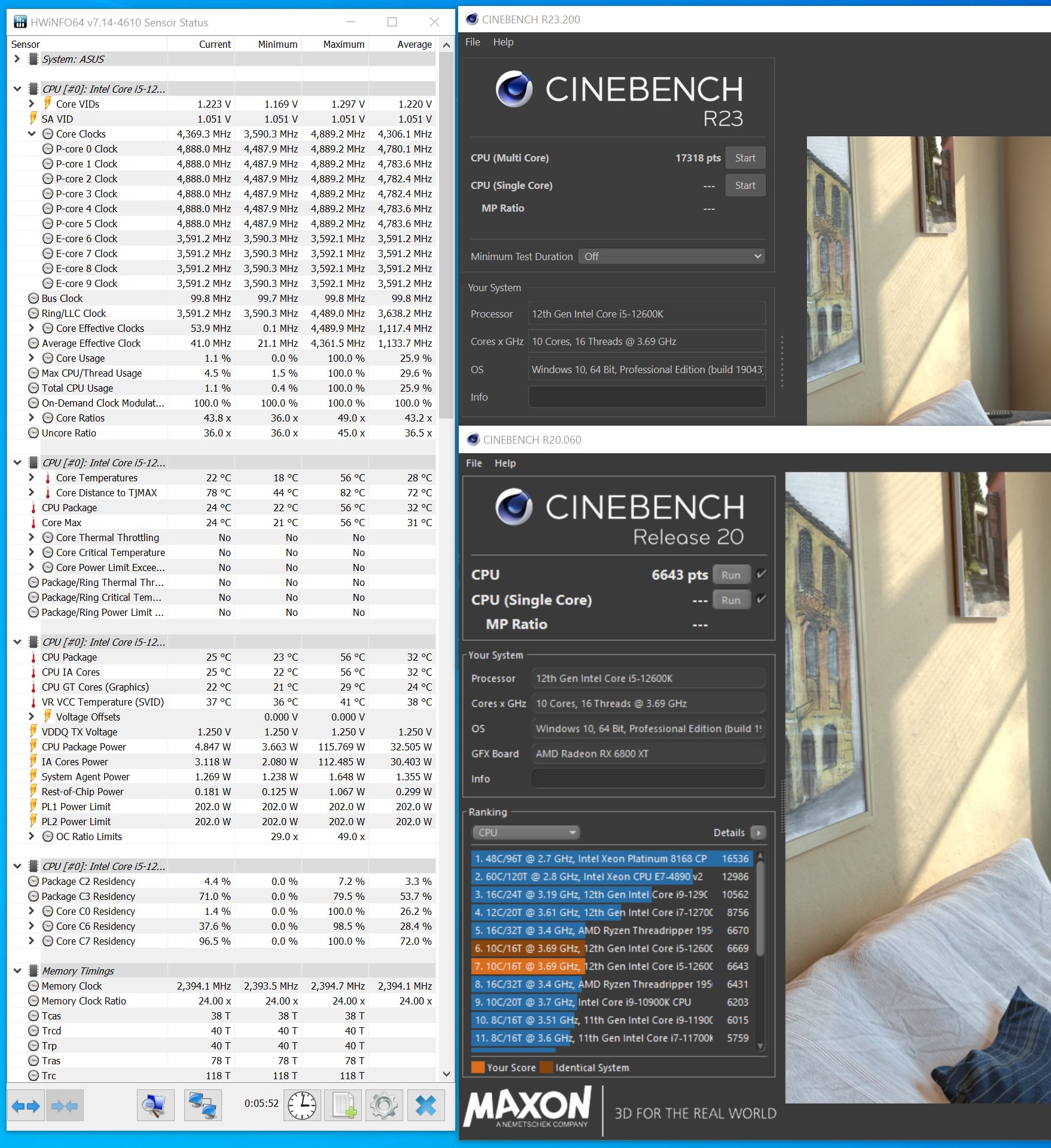Expand the Core Temperatures row
Viewport: 1051px width, 1148px height.
pyautogui.click(x=32, y=478)
